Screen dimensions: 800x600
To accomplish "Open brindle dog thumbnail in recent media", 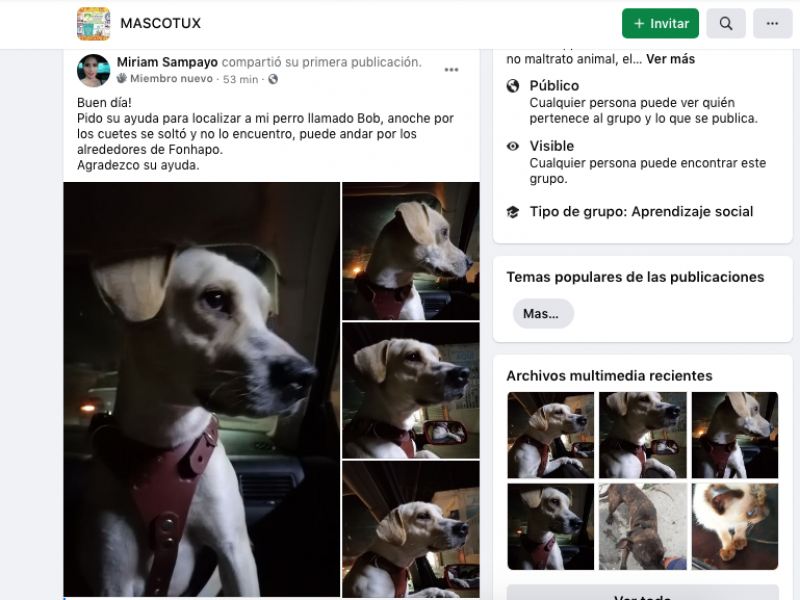I will coord(642,527).
